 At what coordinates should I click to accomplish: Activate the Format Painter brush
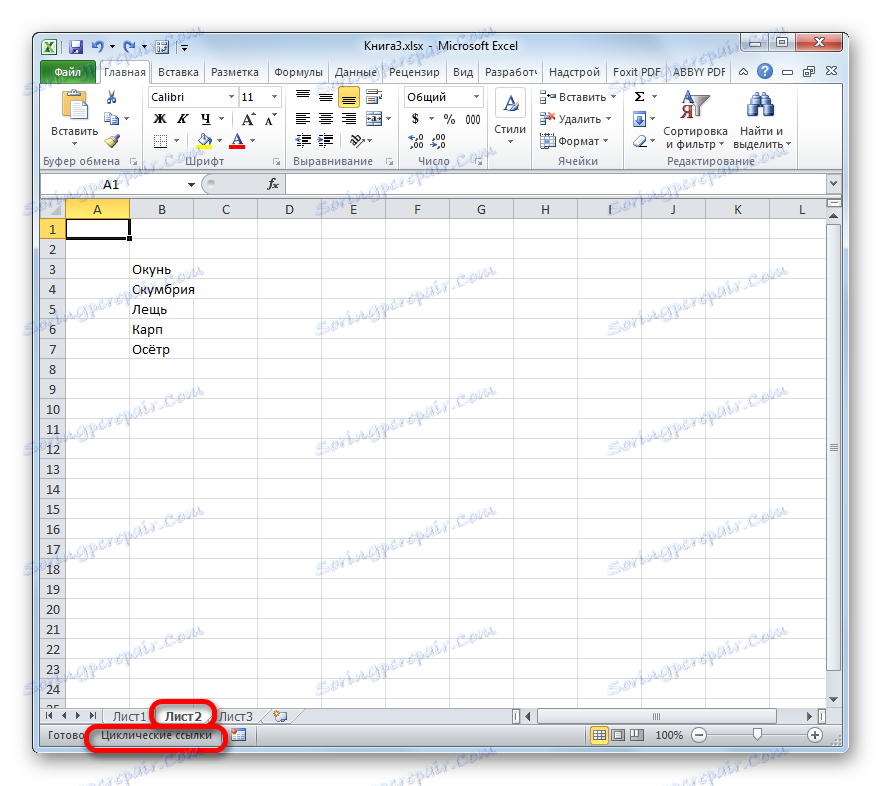(x=112, y=141)
